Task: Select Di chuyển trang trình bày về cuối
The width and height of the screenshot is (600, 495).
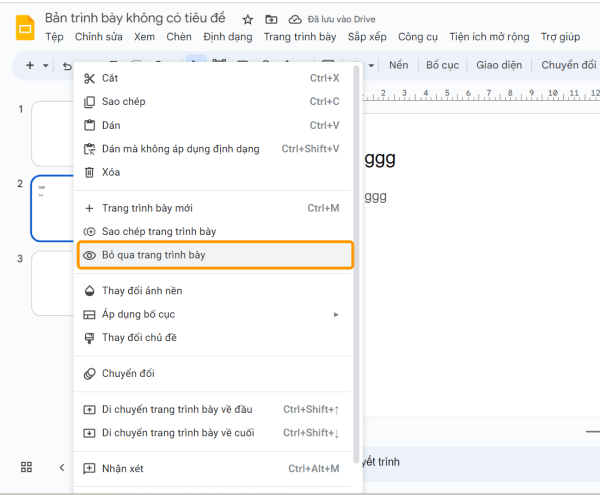Action: (x=212, y=433)
